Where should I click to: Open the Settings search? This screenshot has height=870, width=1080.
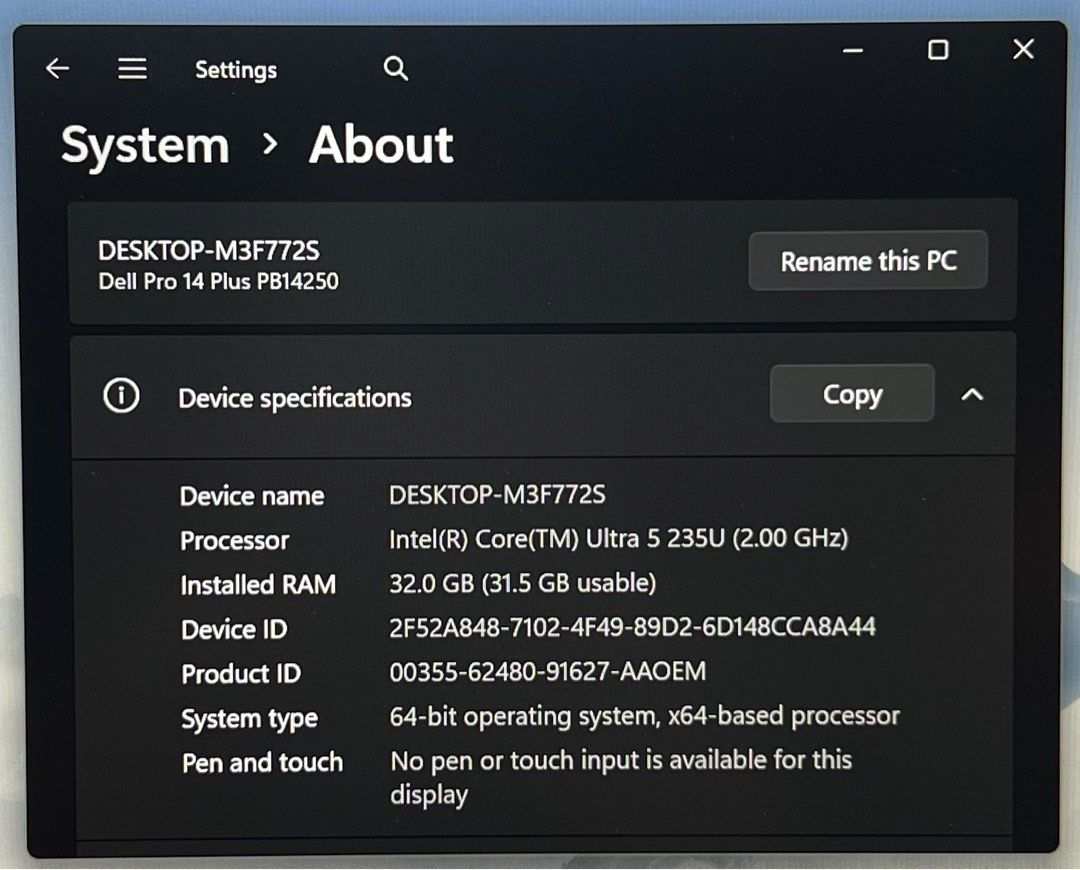click(x=395, y=68)
